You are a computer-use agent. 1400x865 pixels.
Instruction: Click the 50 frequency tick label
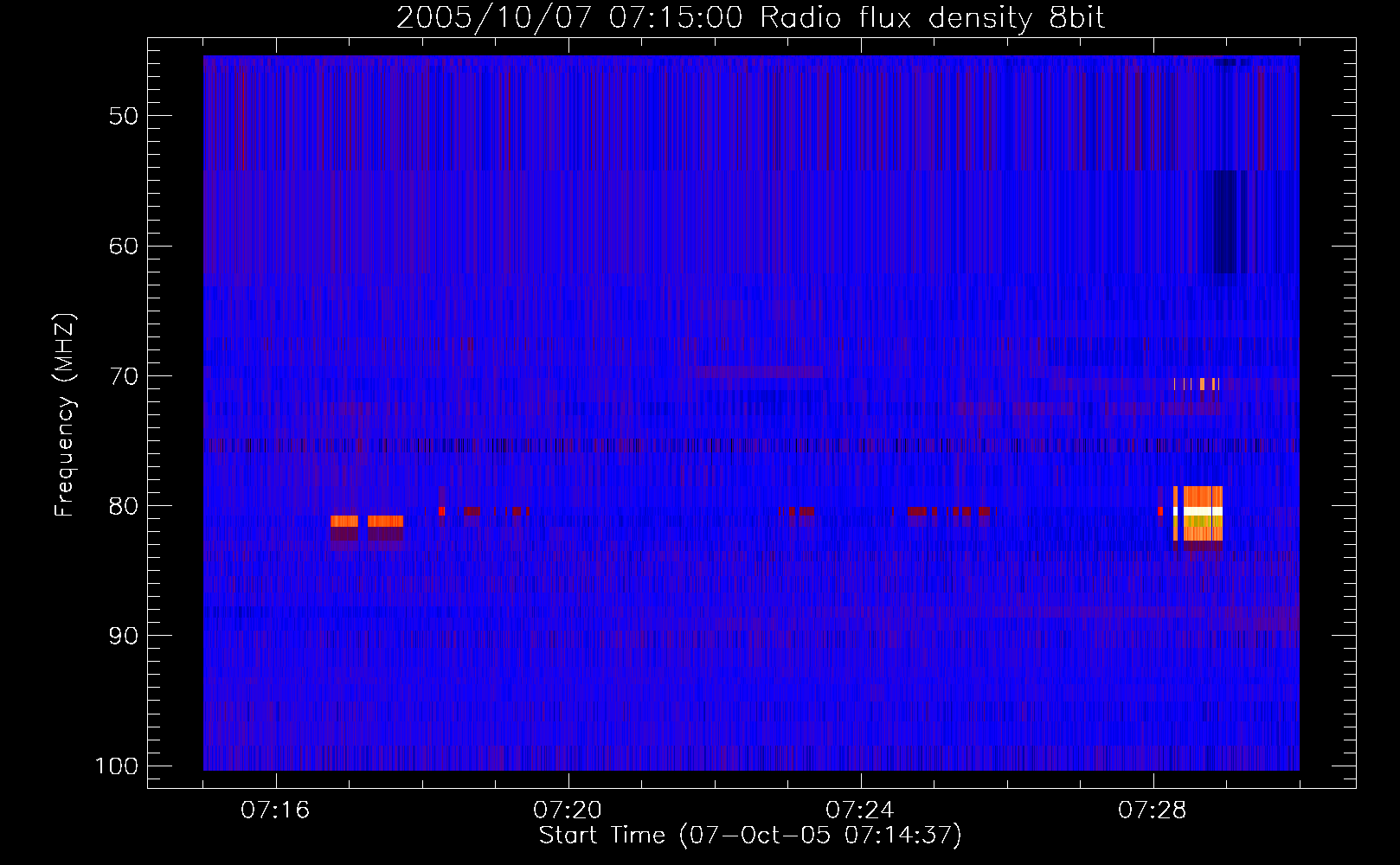point(124,116)
